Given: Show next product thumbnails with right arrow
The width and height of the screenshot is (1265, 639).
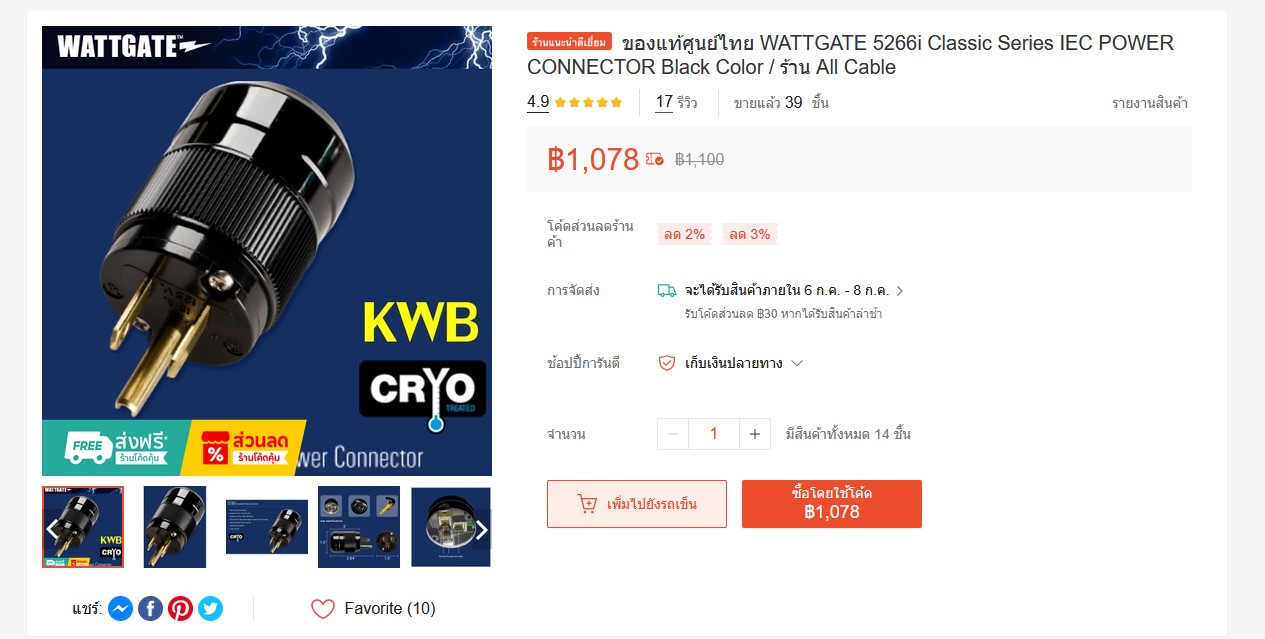Looking at the screenshot, I should coord(481,529).
